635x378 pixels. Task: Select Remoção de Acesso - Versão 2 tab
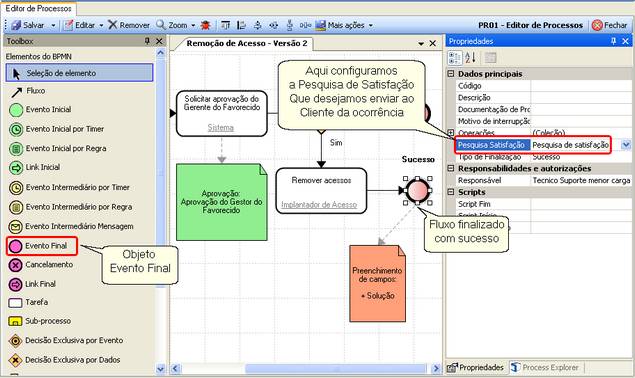pos(247,43)
